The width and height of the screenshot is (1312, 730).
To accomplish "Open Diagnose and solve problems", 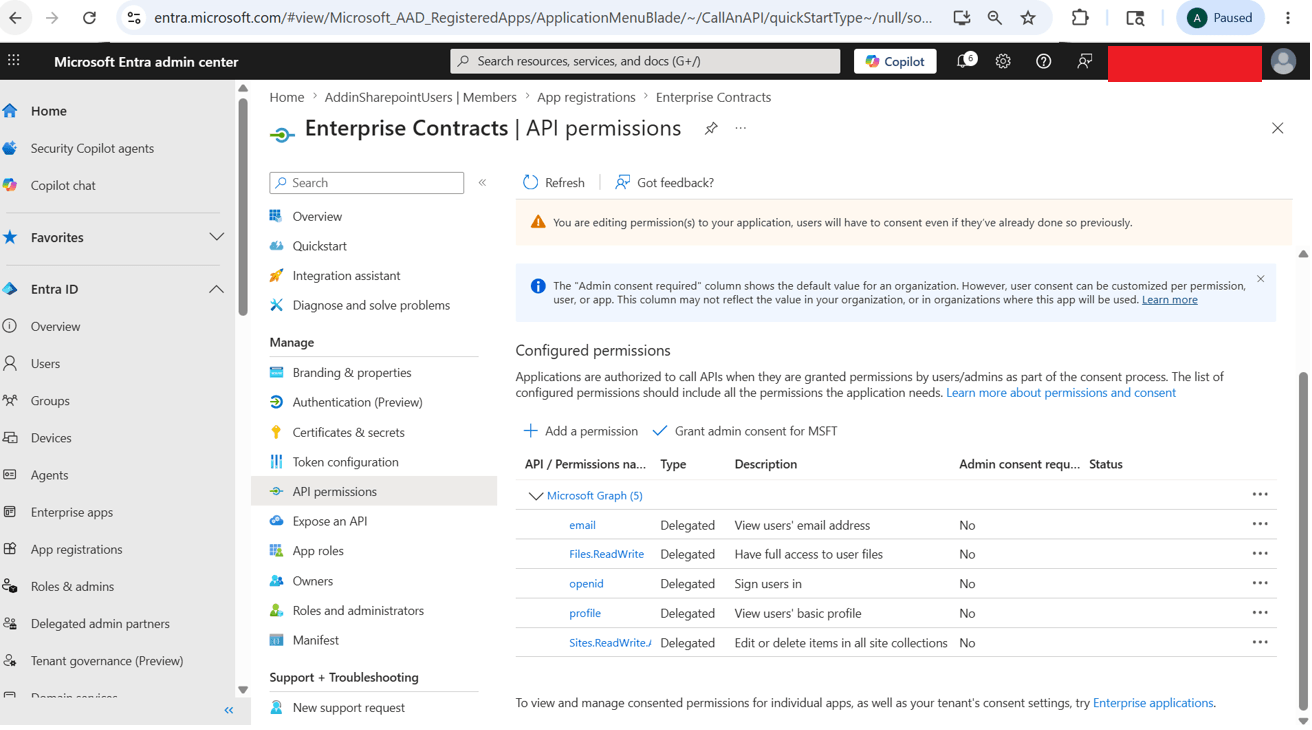I will click(371, 305).
